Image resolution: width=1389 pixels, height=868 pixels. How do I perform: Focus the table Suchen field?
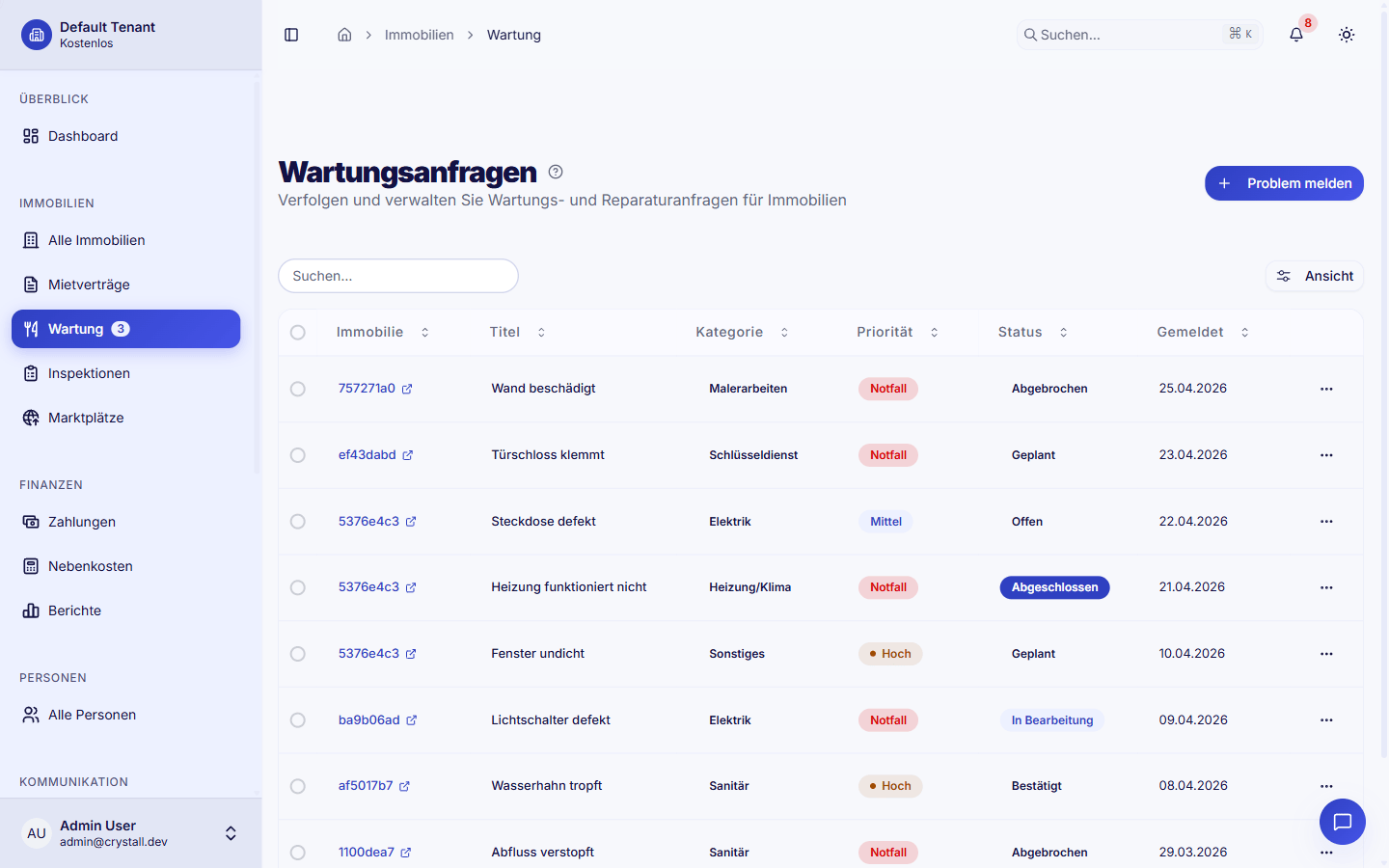point(398,276)
